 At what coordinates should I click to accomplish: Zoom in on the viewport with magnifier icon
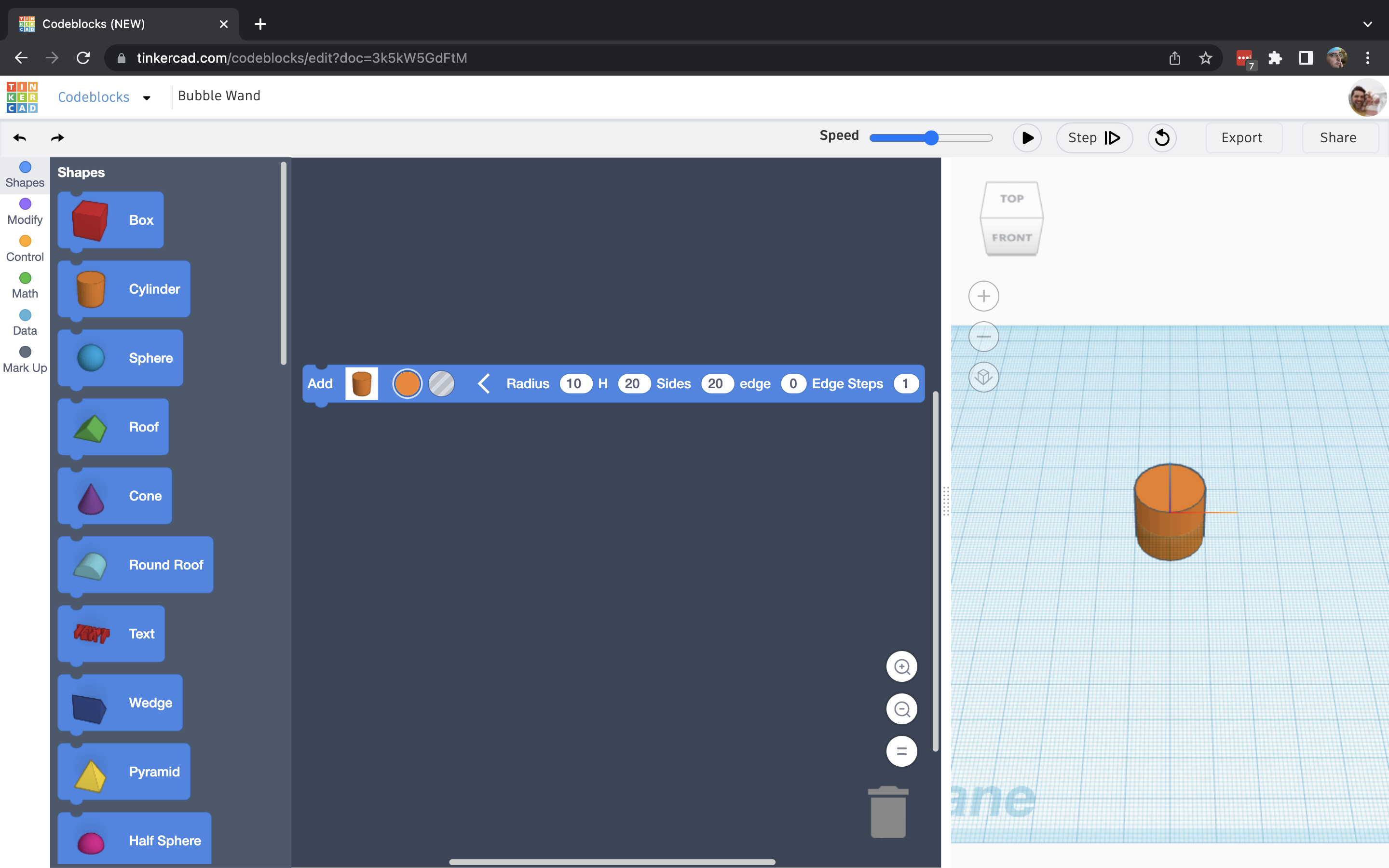901,666
